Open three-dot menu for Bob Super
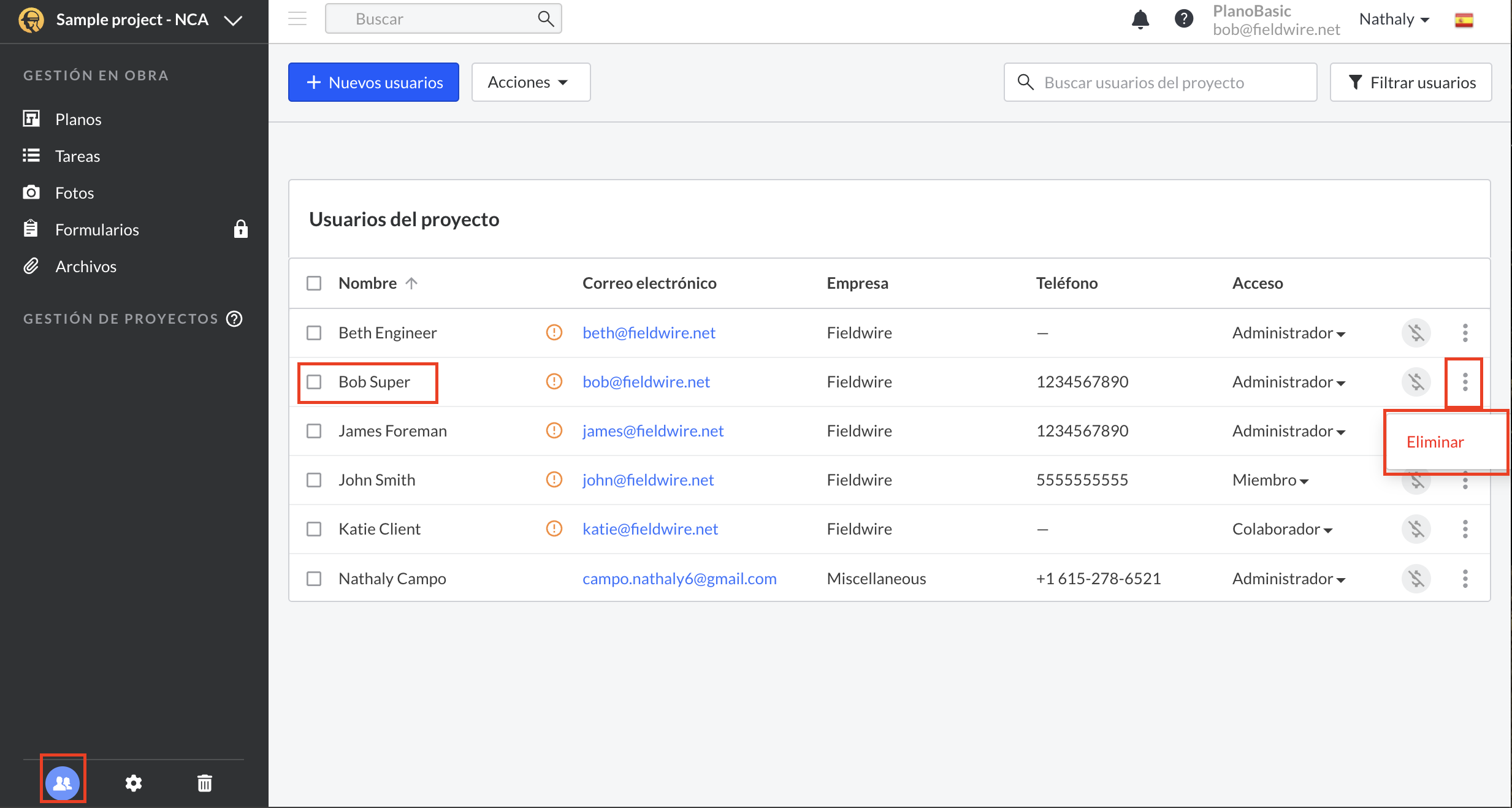The image size is (1512, 808). point(1465,382)
